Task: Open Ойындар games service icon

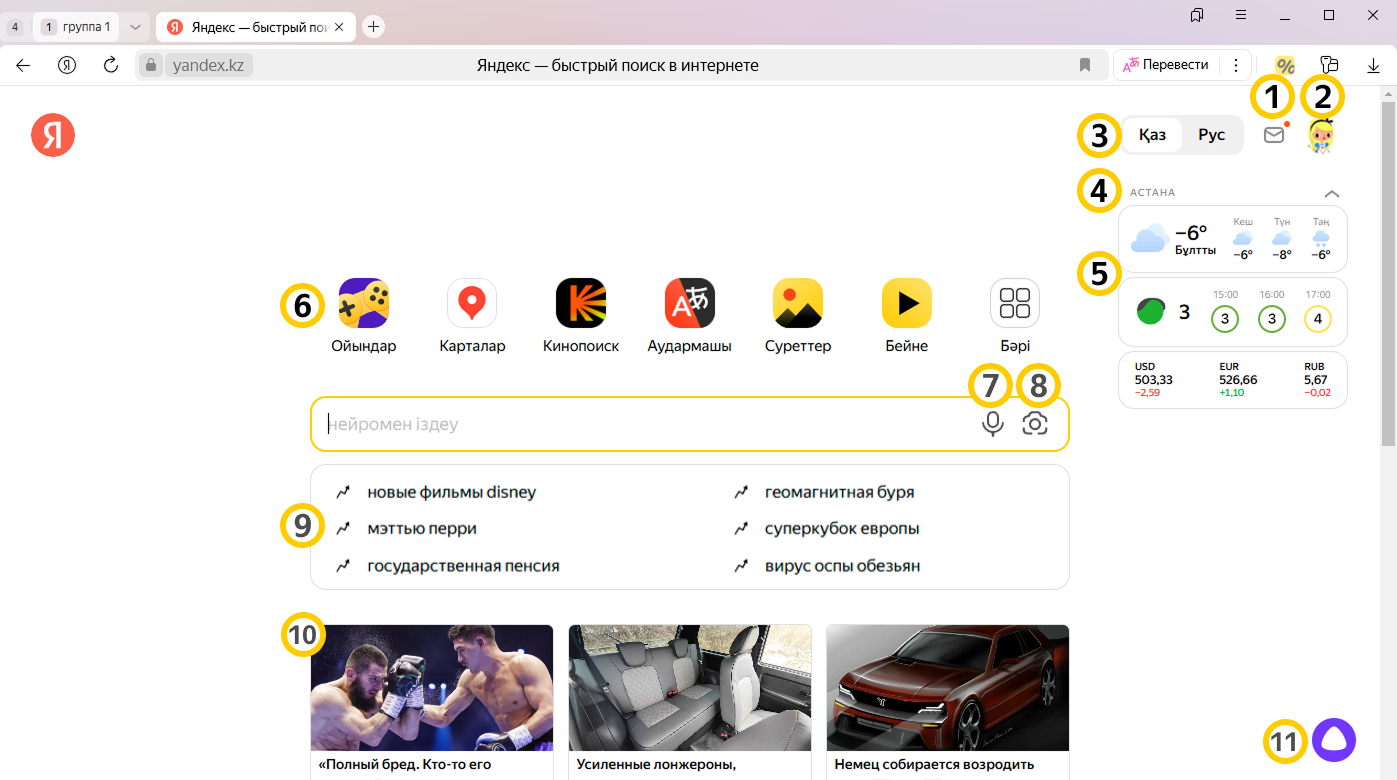Action: point(364,303)
